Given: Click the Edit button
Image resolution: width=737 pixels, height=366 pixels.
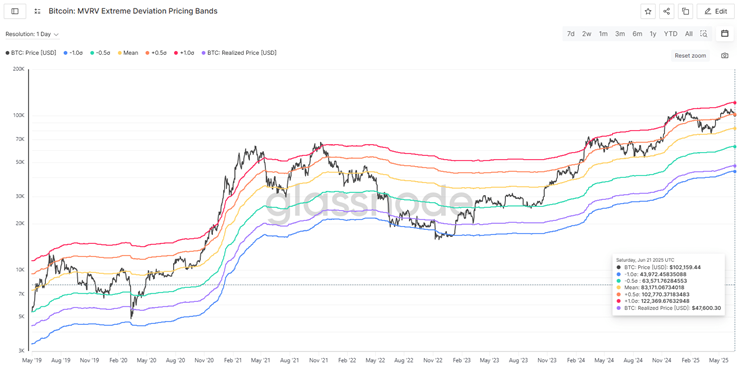Looking at the screenshot, I should coord(715,11).
